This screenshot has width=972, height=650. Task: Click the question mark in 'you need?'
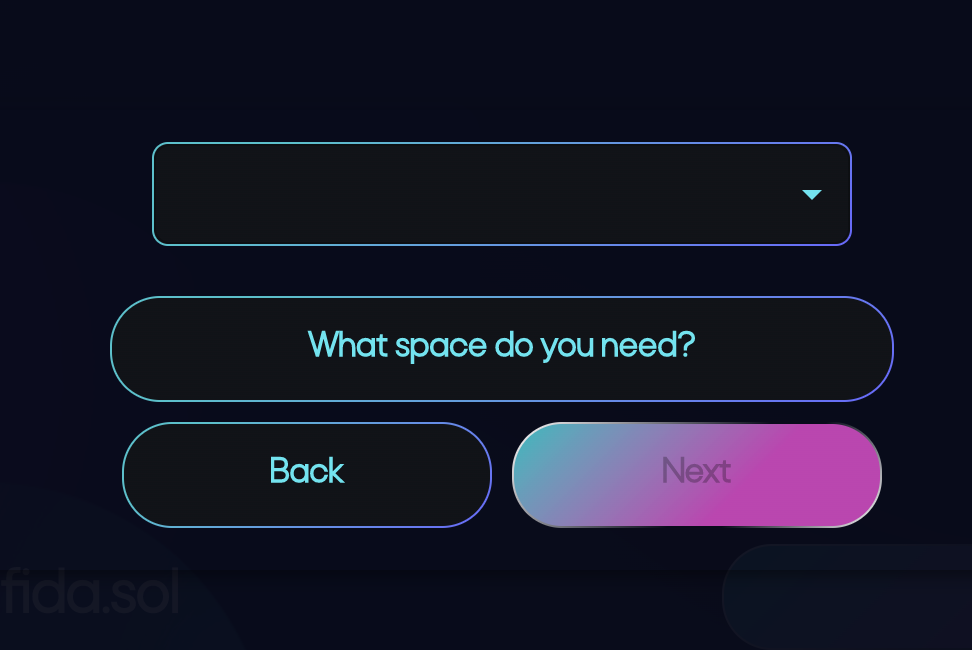(x=687, y=344)
